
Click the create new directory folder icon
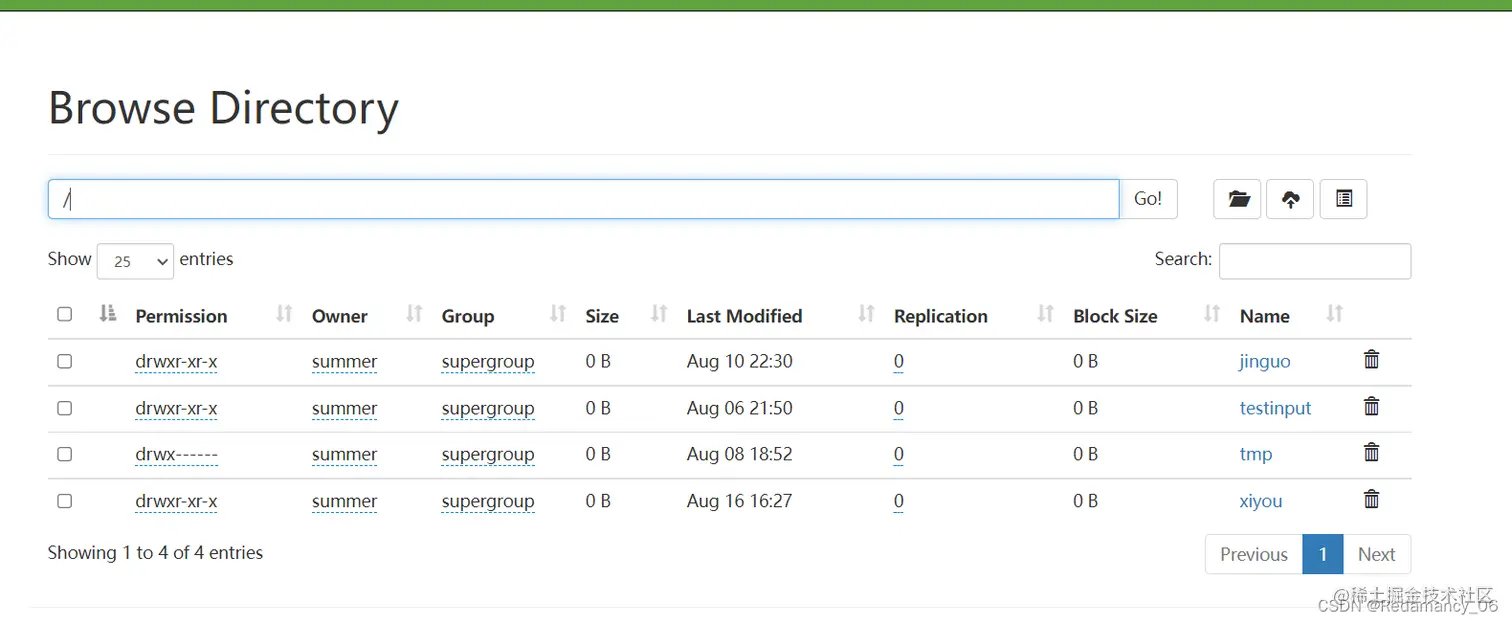1238,199
